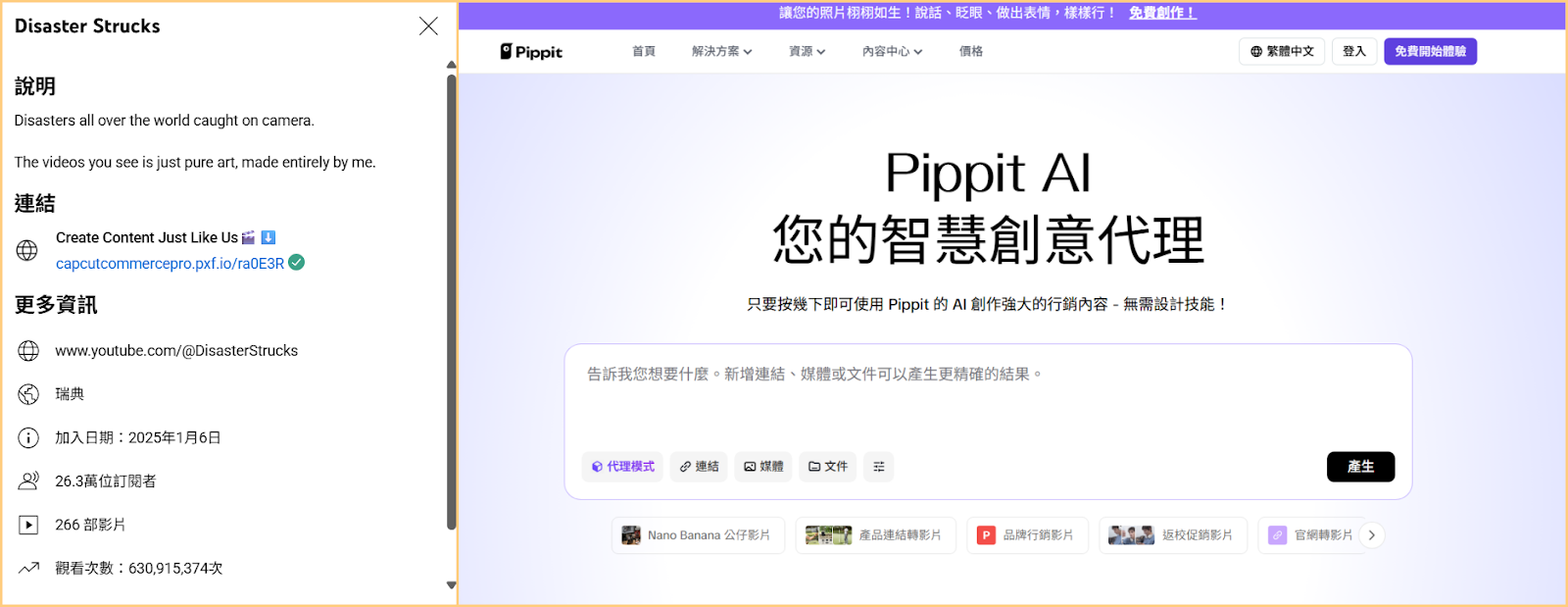Click the globe icon beside capcut link
1568x607 pixels.
coord(27,251)
